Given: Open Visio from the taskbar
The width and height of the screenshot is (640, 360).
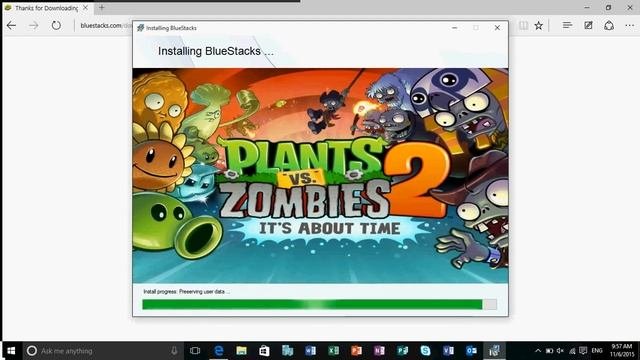Looking at the screenshot, I should pos(448,351).
